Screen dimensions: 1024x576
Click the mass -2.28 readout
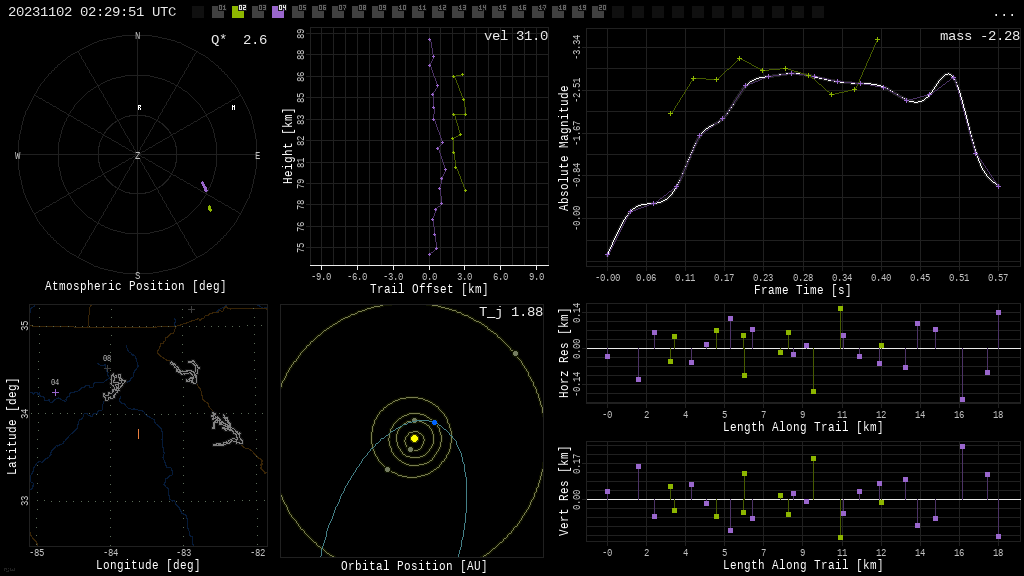point(980,36)
